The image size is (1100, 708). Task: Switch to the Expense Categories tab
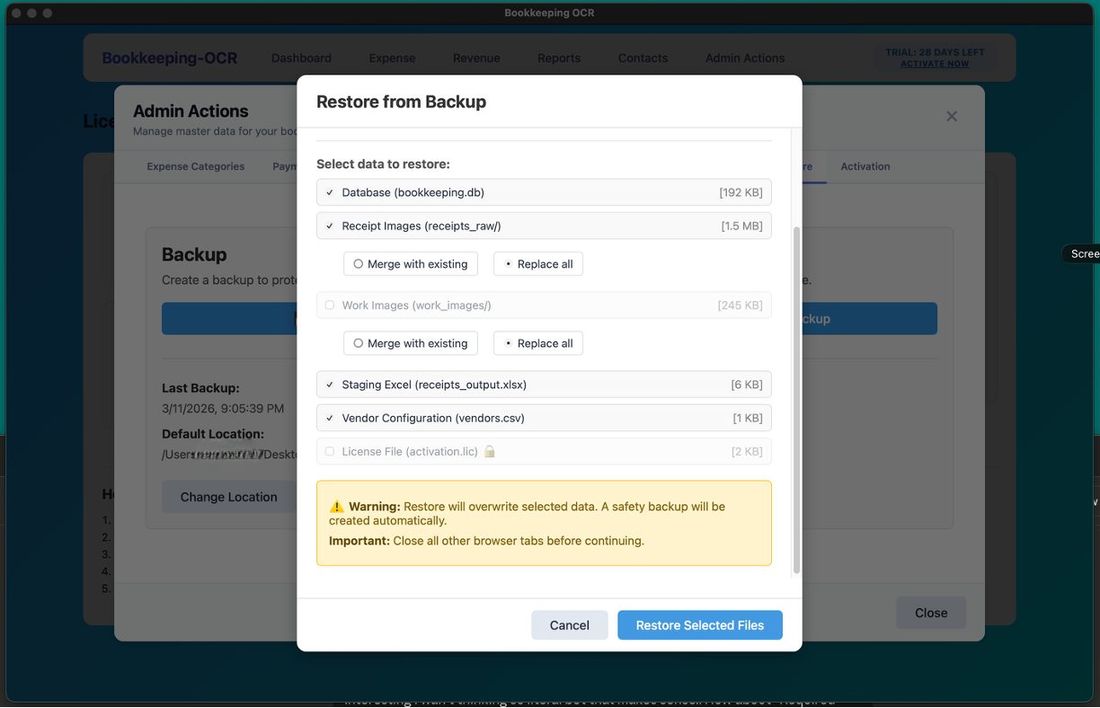click(194, 166)
